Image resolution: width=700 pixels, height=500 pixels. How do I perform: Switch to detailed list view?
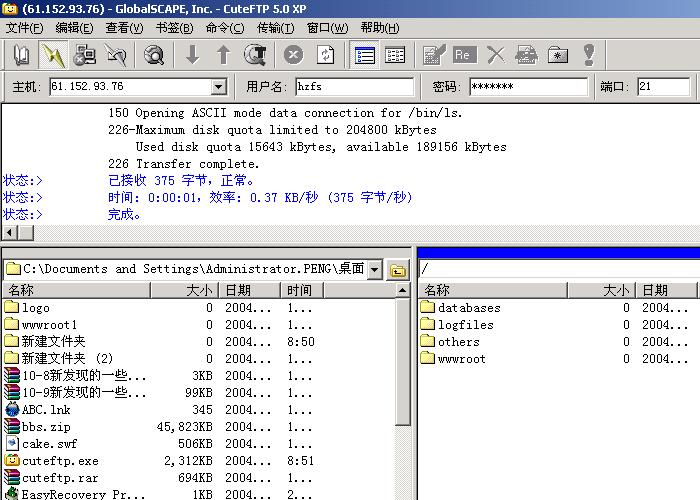[364, 55]
